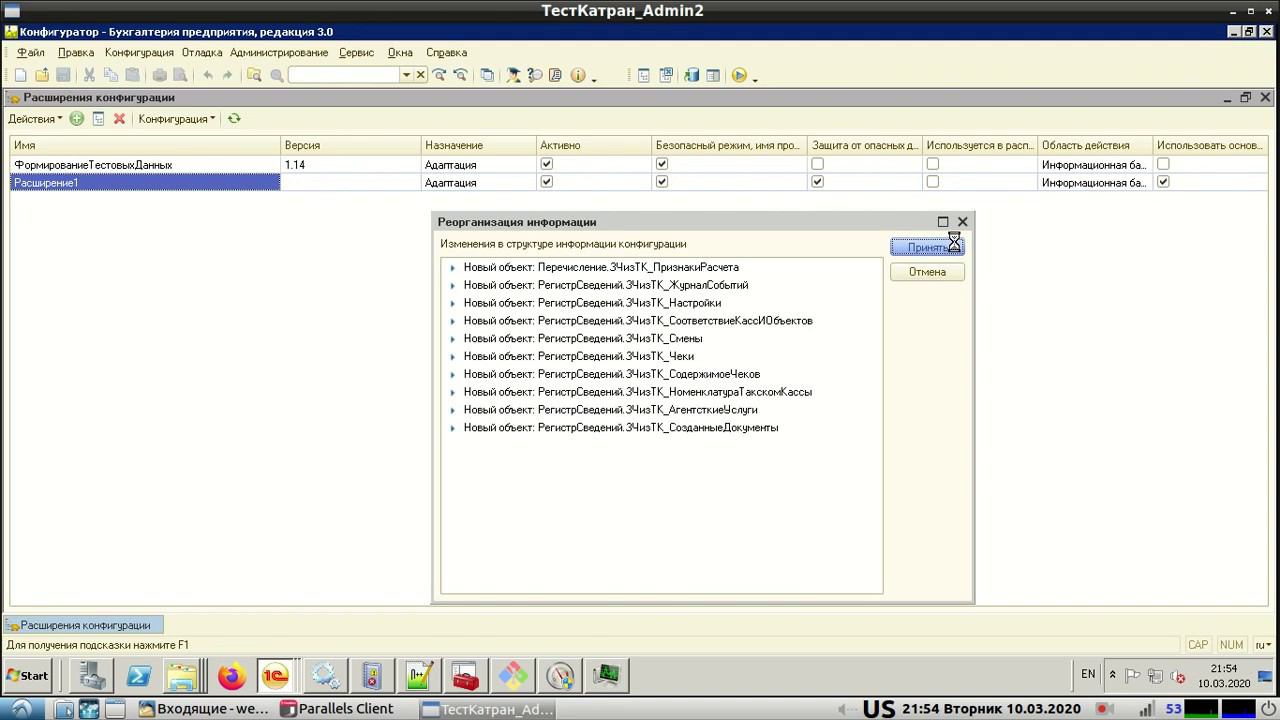Open the Конфигурация dropdown in extensions toolbar
This screenshot has width=1280, height=720.
pos(176,119)
